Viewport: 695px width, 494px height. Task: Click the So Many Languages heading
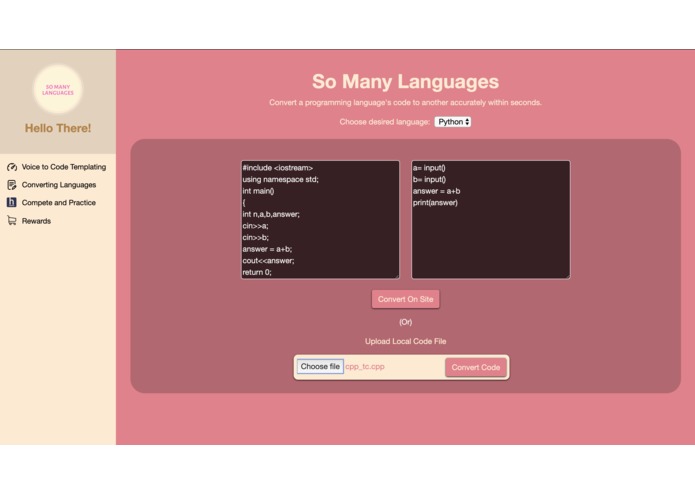pyautogui.click(x=406, y=82)
